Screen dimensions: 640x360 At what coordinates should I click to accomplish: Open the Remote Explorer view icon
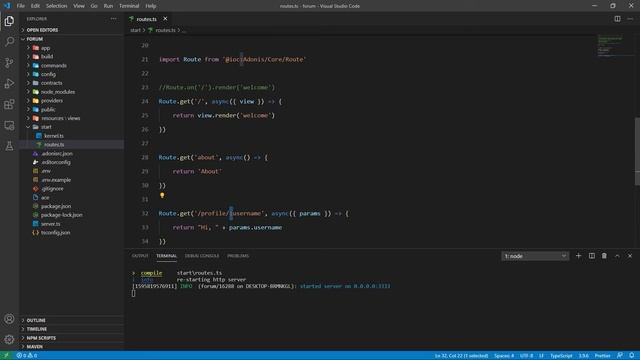click(x=9, y=125)
